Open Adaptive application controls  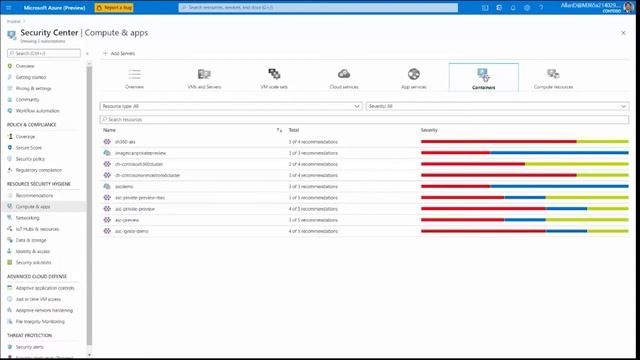pos(45,288)
